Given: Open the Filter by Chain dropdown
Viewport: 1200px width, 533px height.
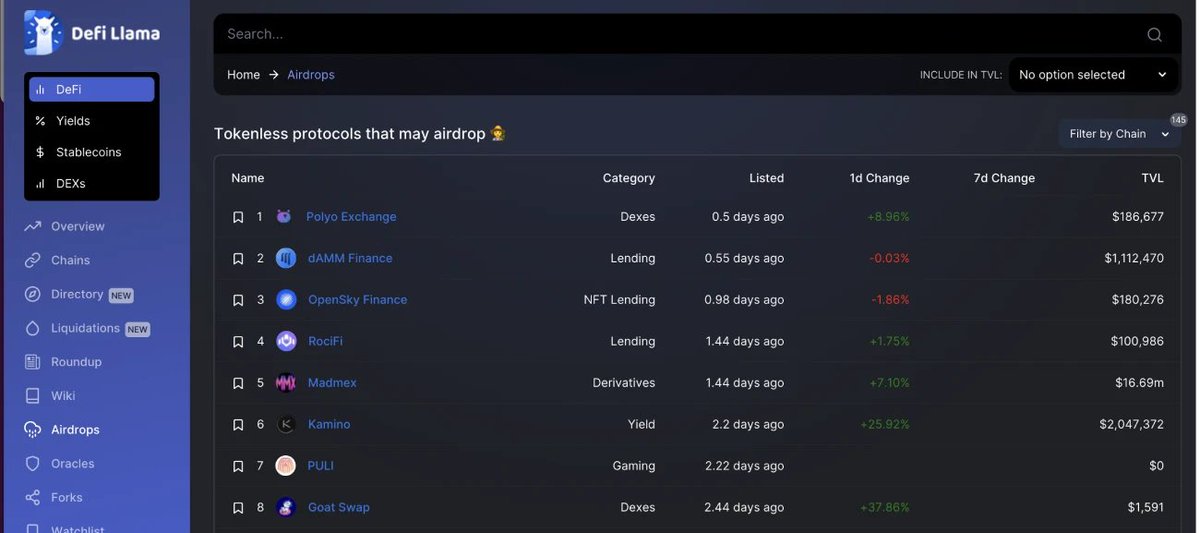Looking at the screenshot, I should 1118,134.
